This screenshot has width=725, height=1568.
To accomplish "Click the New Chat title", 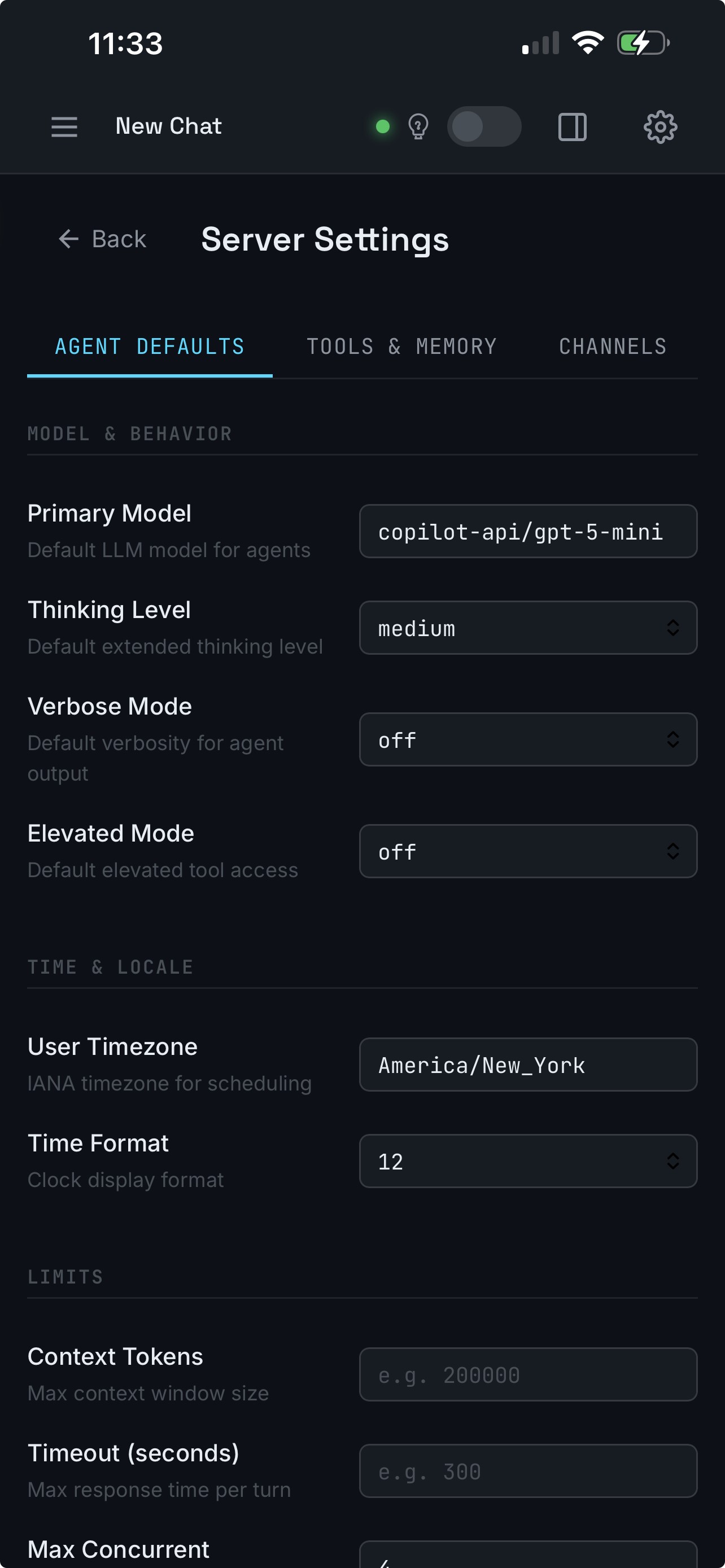I will coord(168,126).
